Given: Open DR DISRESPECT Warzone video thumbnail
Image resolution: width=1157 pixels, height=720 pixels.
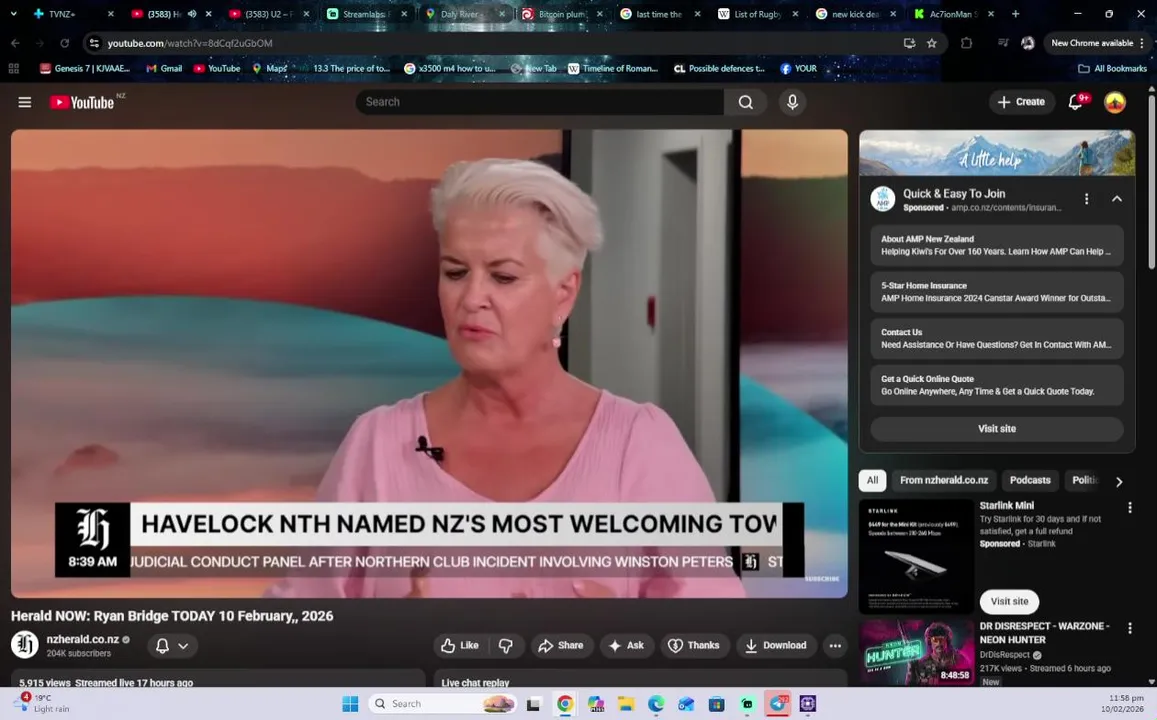Looking at the screenshot, I should pyautogui.click(x=917, y=652).
